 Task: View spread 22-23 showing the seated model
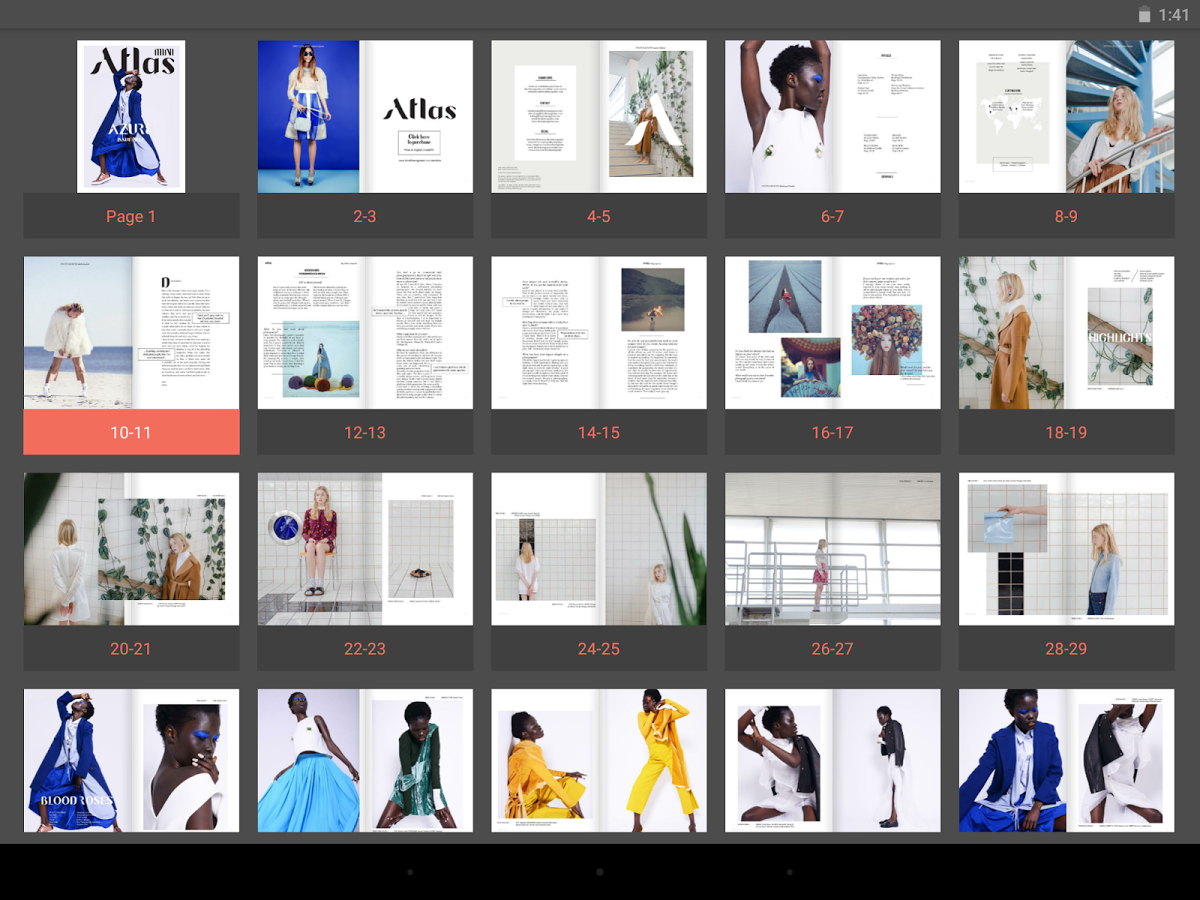point(365,548)
